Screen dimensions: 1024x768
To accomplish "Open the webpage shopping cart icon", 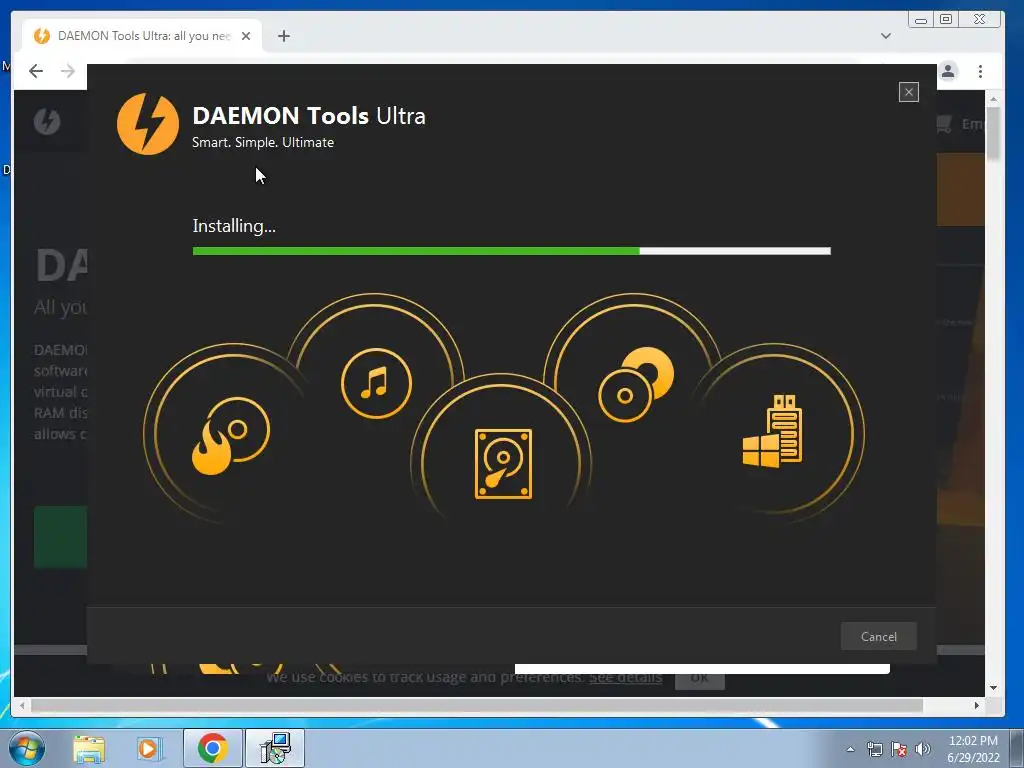I will (944, 123).
